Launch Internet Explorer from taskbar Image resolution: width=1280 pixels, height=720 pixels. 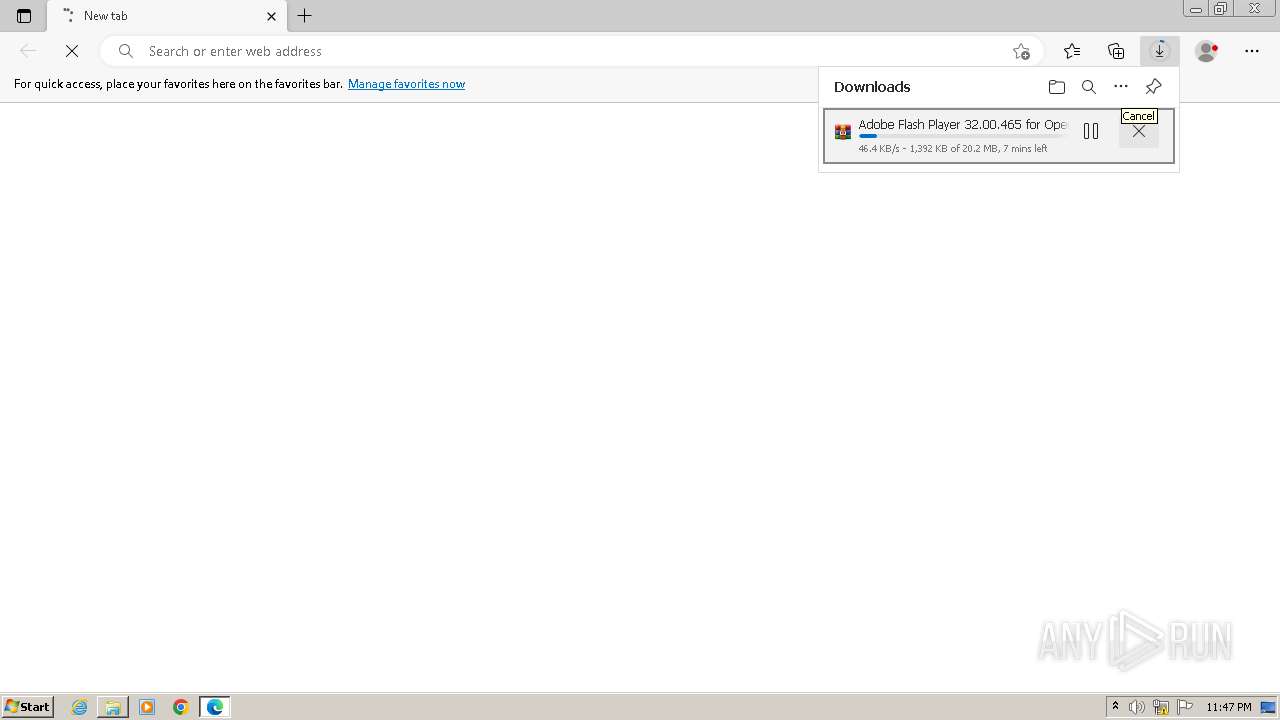point(79,707)
